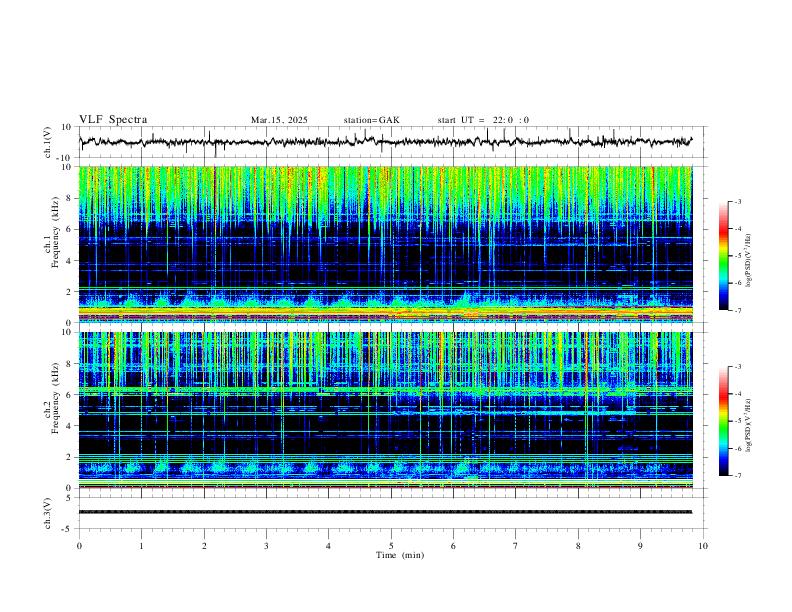
Task: Click tick label "7" on the Time axis
Action: pos(516,546)
